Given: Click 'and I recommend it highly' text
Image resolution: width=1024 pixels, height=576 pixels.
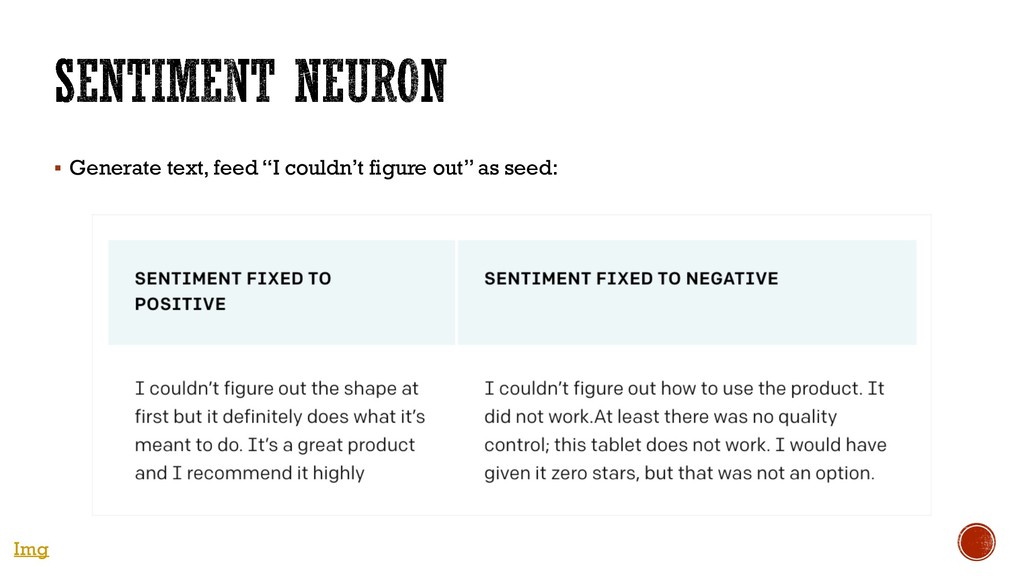Looking at the screenshot, I should [x=249, y=473].
